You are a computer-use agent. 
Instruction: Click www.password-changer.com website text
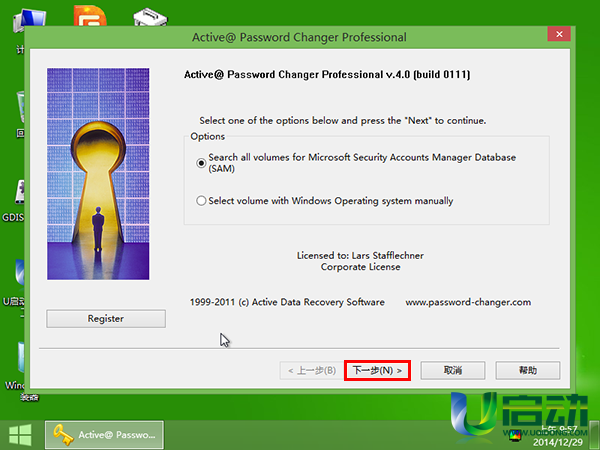pyautogui.click(x=468, y=302)
